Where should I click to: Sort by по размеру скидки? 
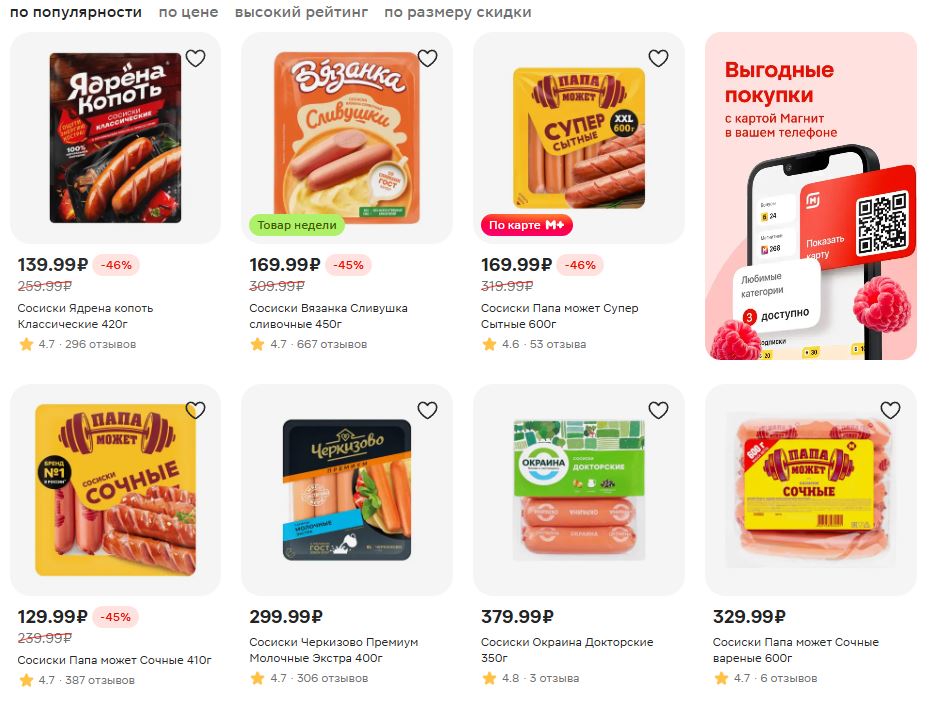tap(457, 12)
